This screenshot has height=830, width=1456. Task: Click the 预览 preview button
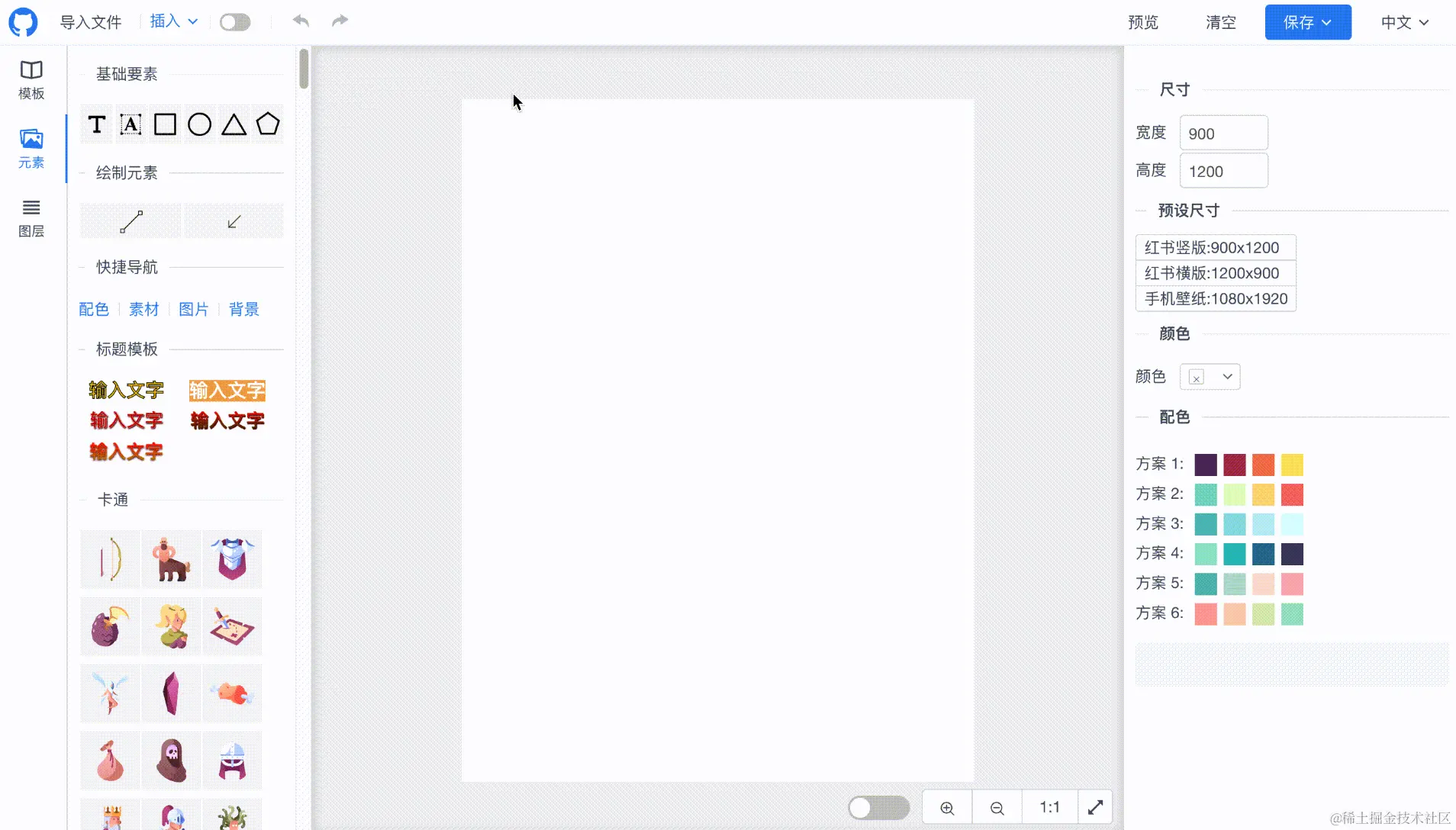[1142, 22]
